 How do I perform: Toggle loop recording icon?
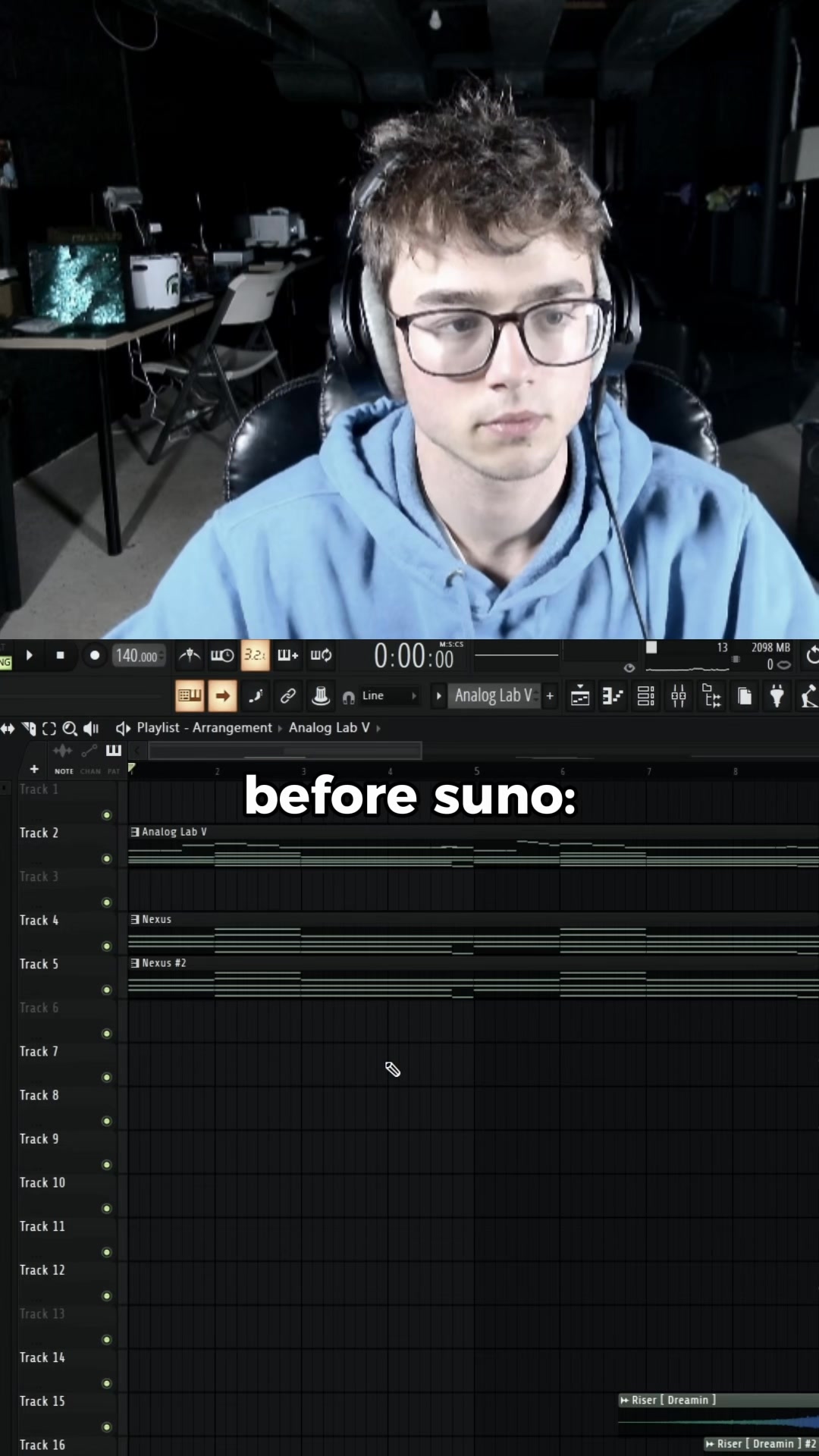pyautogui.click(x=321, y=655)
